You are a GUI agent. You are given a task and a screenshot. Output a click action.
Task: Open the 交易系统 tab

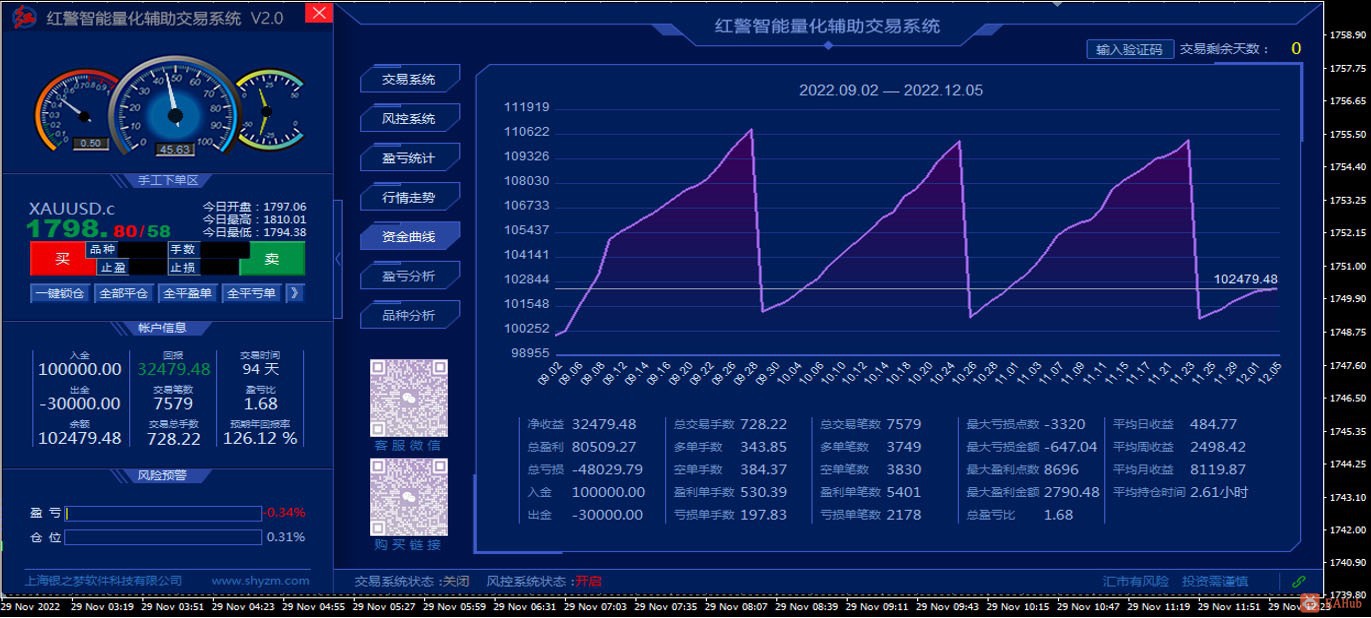tap(409, 79)
